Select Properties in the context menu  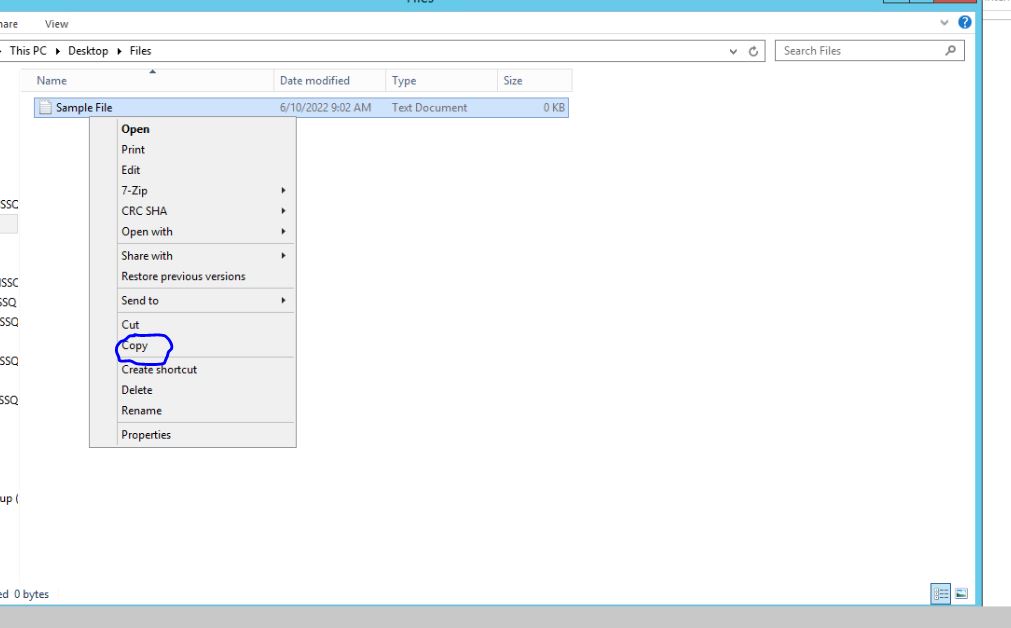click(146, 435)
